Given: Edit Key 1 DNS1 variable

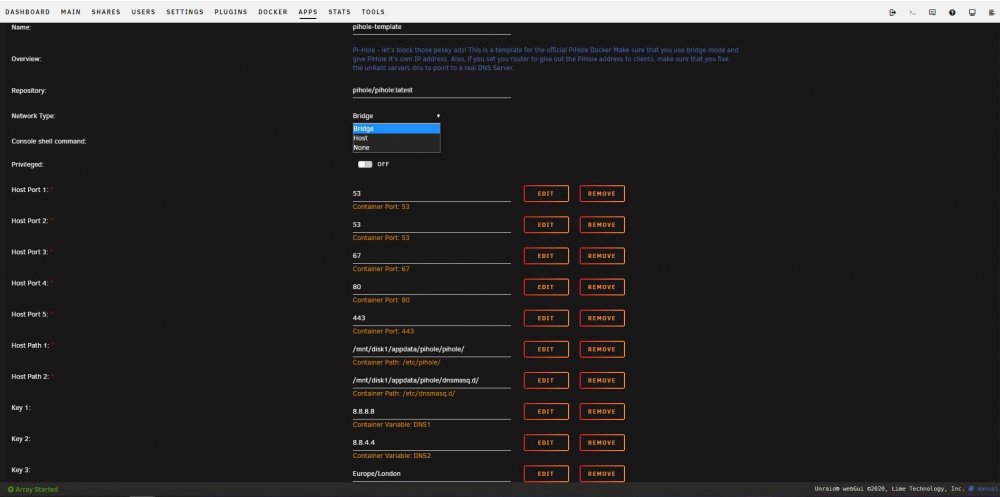Looking at the screenshot, I should pyautogui.click(x=546, y=412).
